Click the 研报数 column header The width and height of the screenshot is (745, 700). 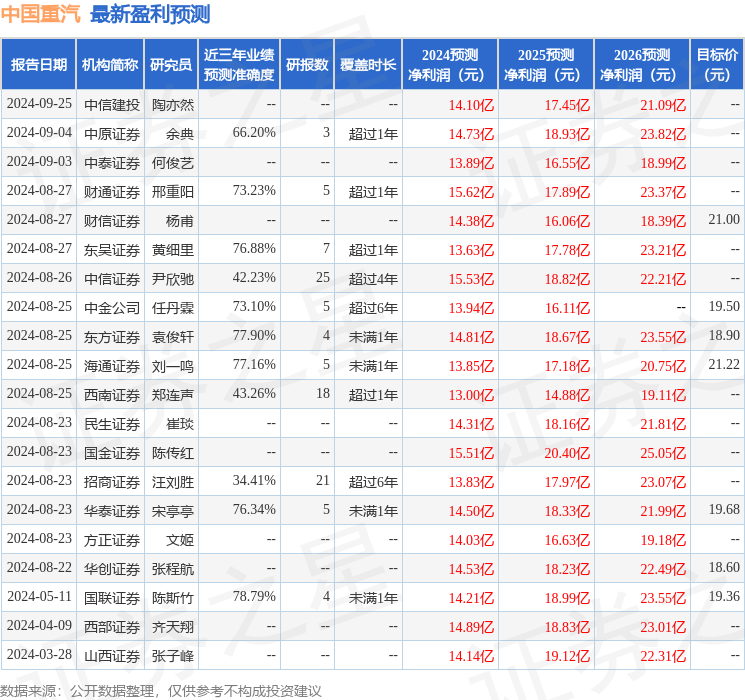(307, 65)
